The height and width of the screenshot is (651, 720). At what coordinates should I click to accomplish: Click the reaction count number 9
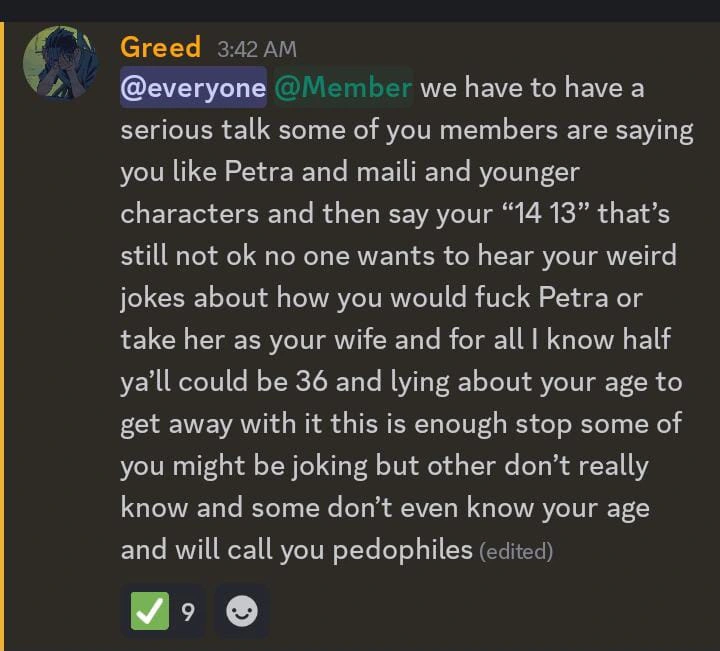point(187,611)
